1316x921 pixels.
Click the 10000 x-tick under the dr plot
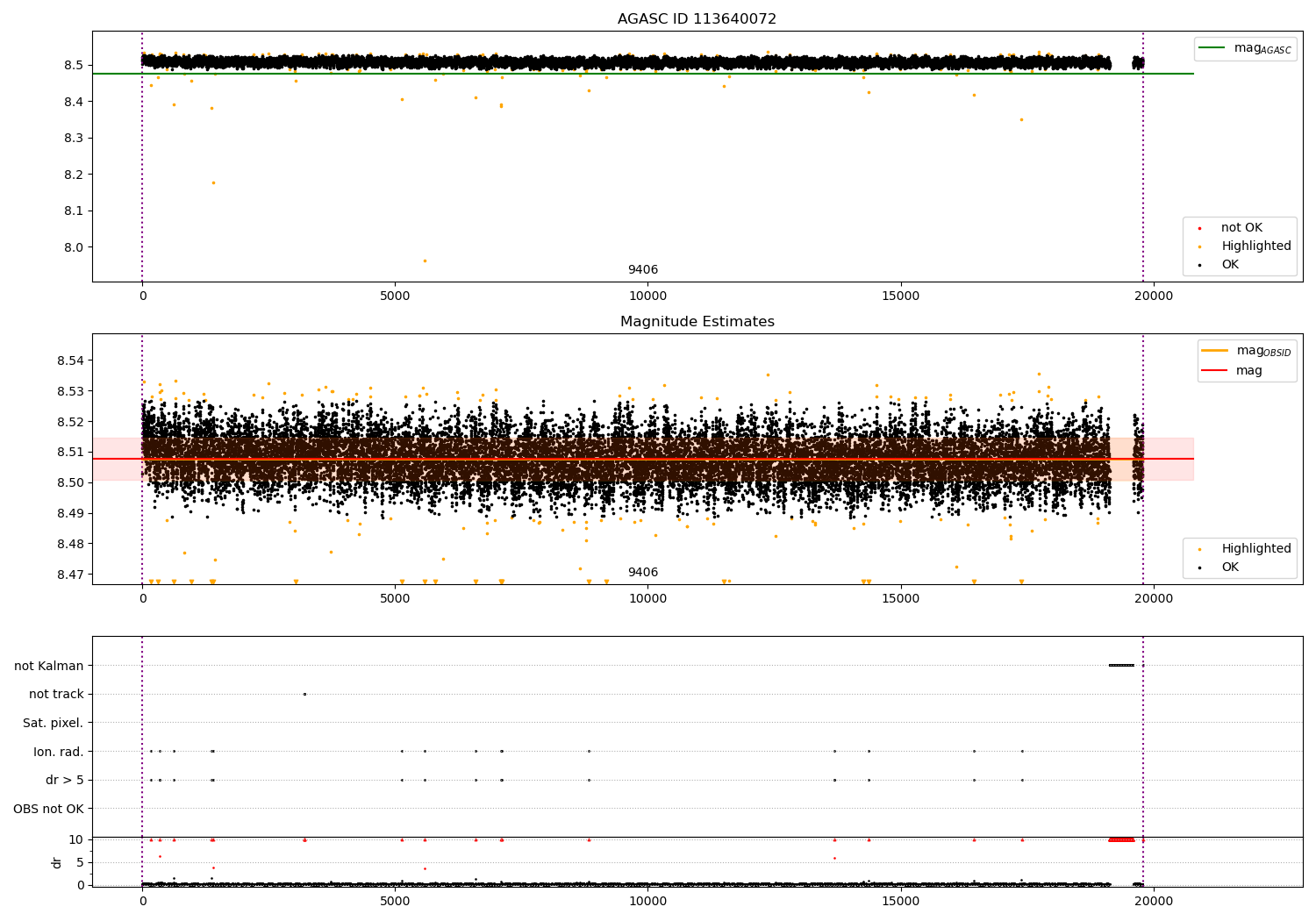(647, 902)
